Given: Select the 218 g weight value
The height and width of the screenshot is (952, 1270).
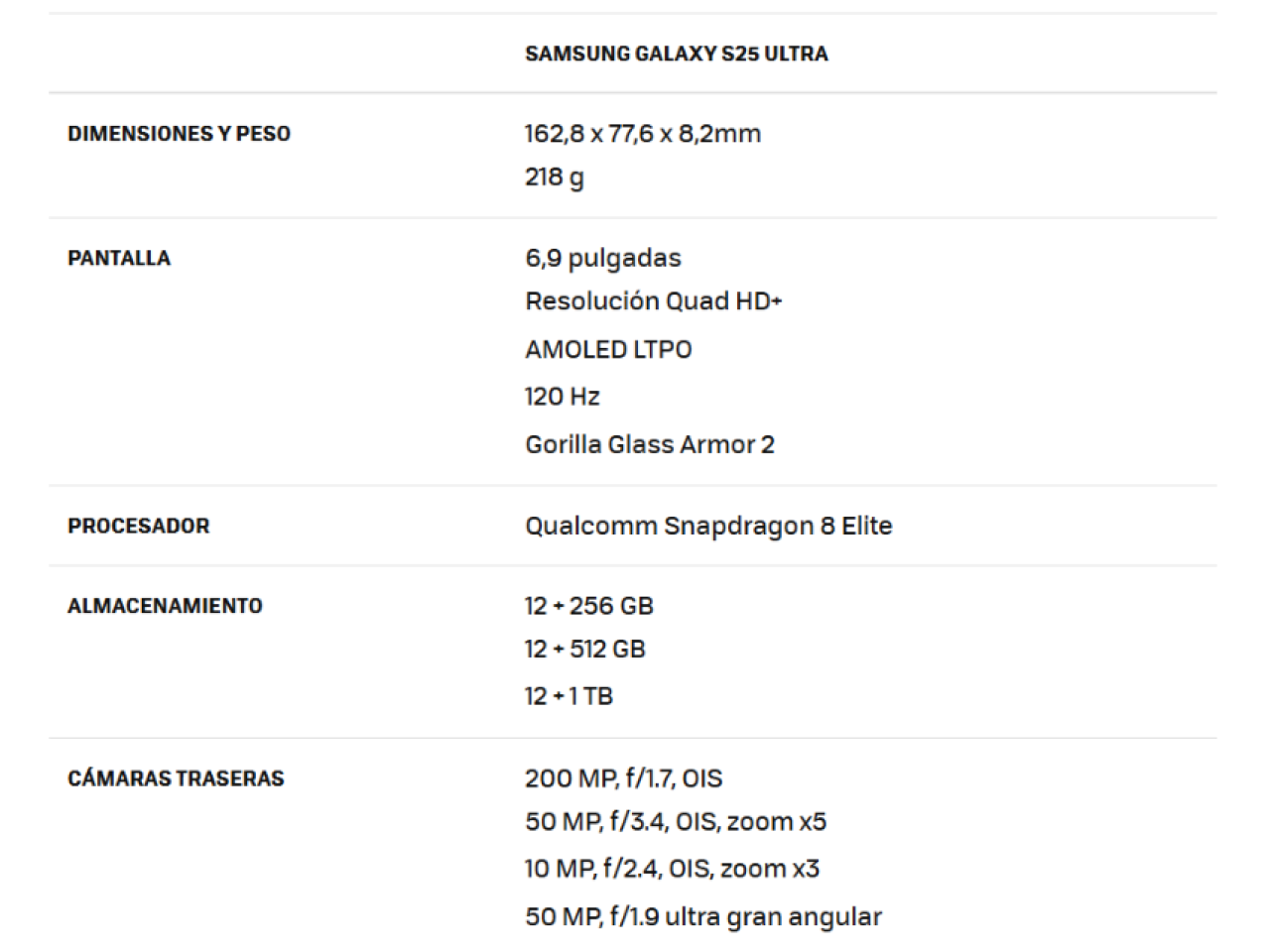Looking at the screenshot, I should [x=555, y=178].
